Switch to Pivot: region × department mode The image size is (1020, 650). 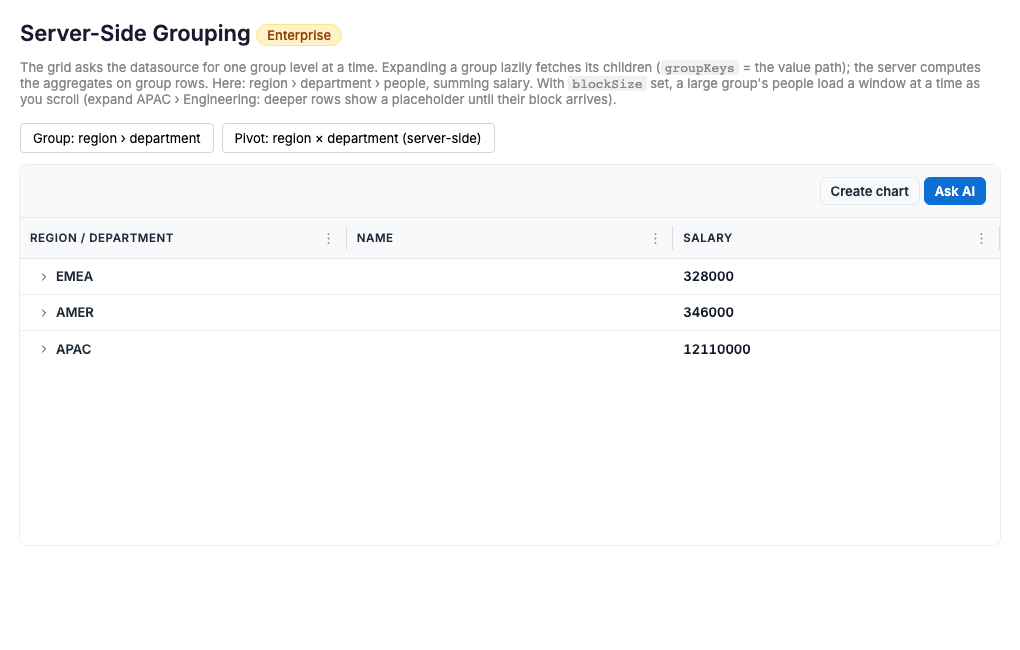tap(358, 138)
